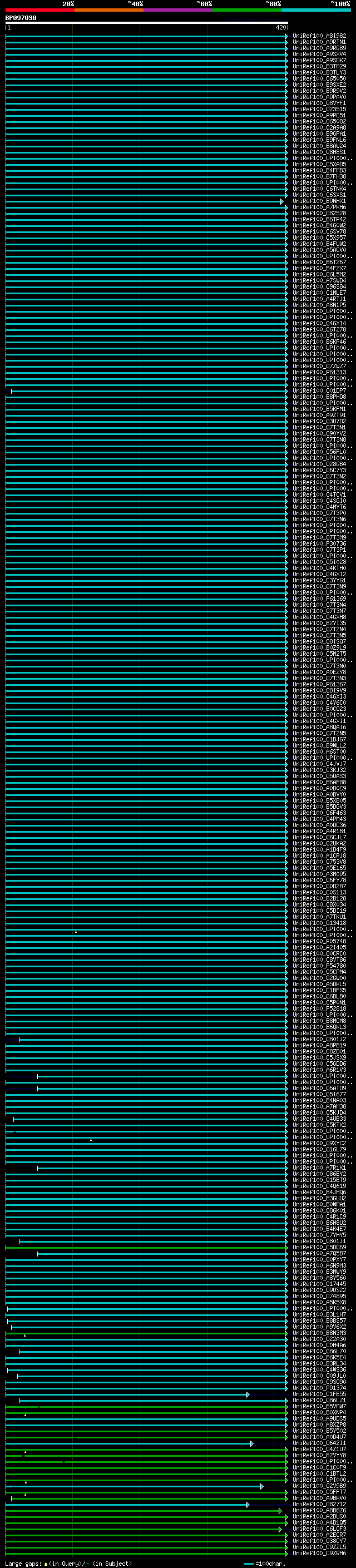This screenshot has height=1568, width=356.
Task: Select hit UniRef100_P54780
Action: point(319,966)
